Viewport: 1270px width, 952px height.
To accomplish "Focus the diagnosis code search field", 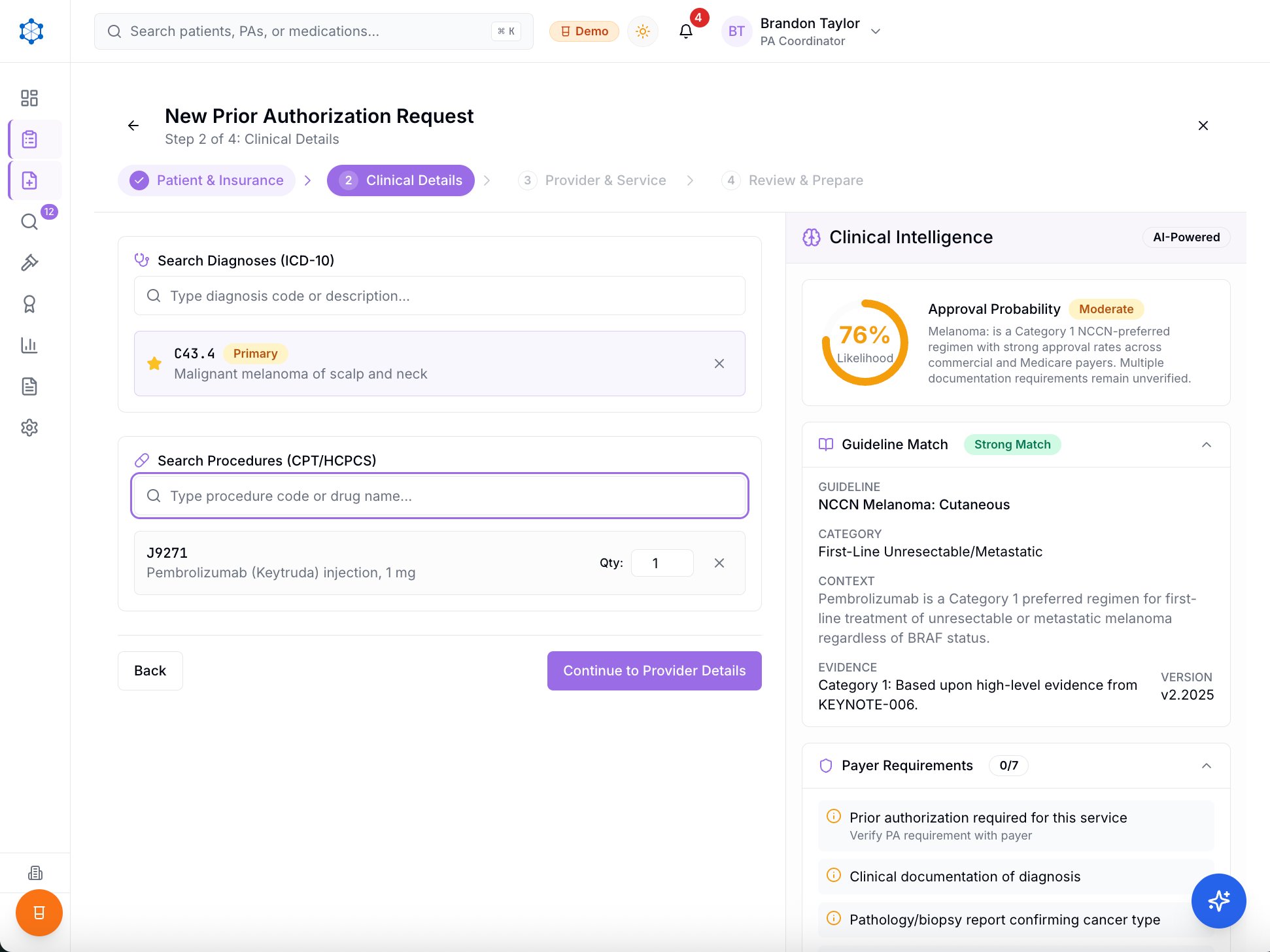I will click(439, 296).
